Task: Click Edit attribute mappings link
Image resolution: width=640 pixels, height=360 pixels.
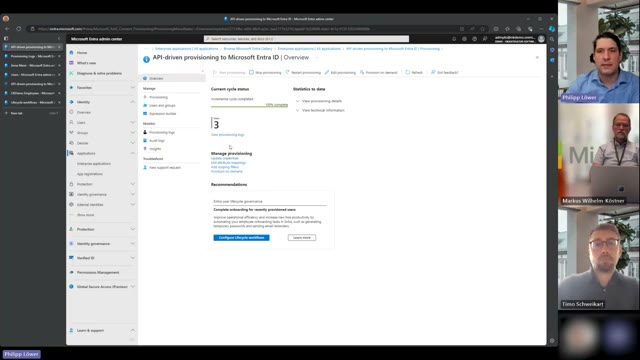Action: pyautogui.click(x=228, y=162)
